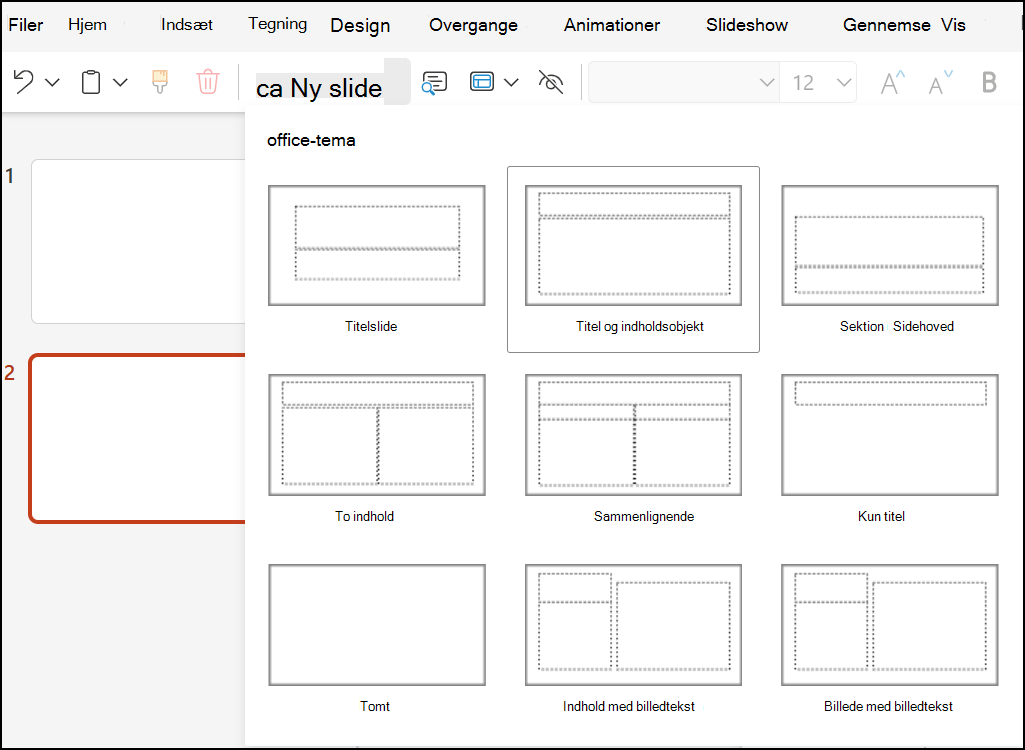Switch to the Slideshow tab

pos(747,25)
